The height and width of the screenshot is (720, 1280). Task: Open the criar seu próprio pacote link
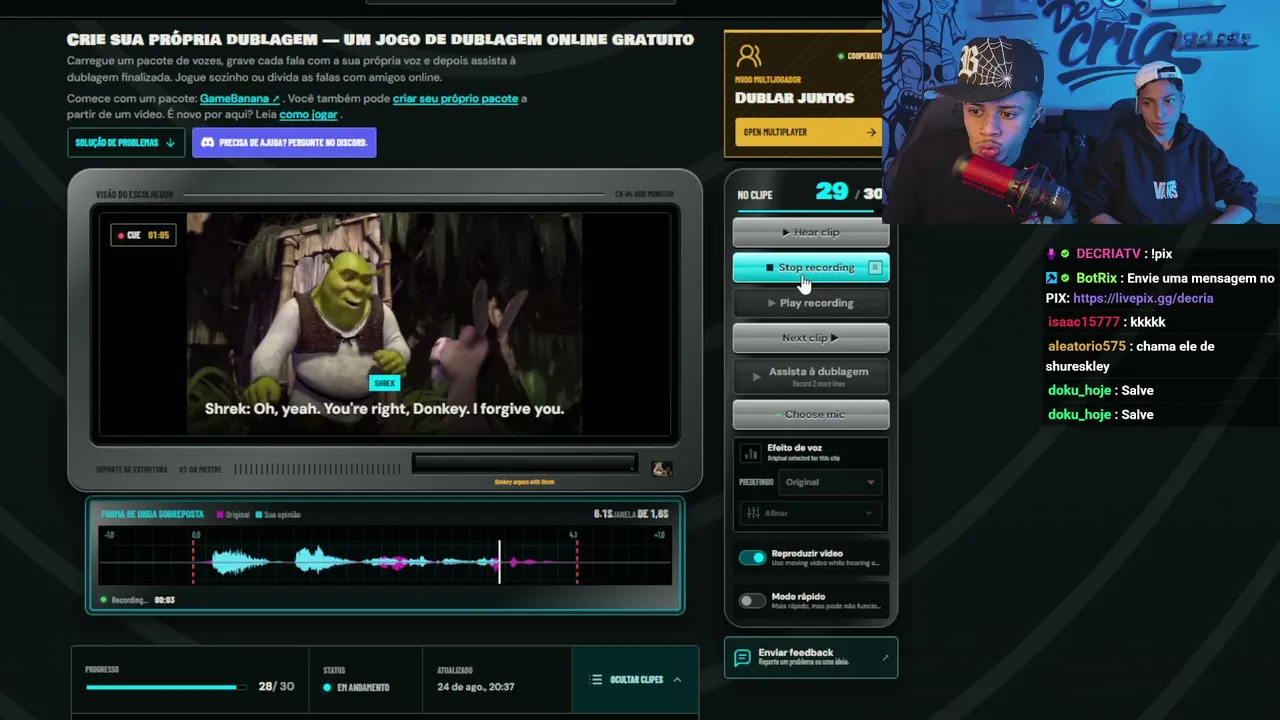click(455, 99)
